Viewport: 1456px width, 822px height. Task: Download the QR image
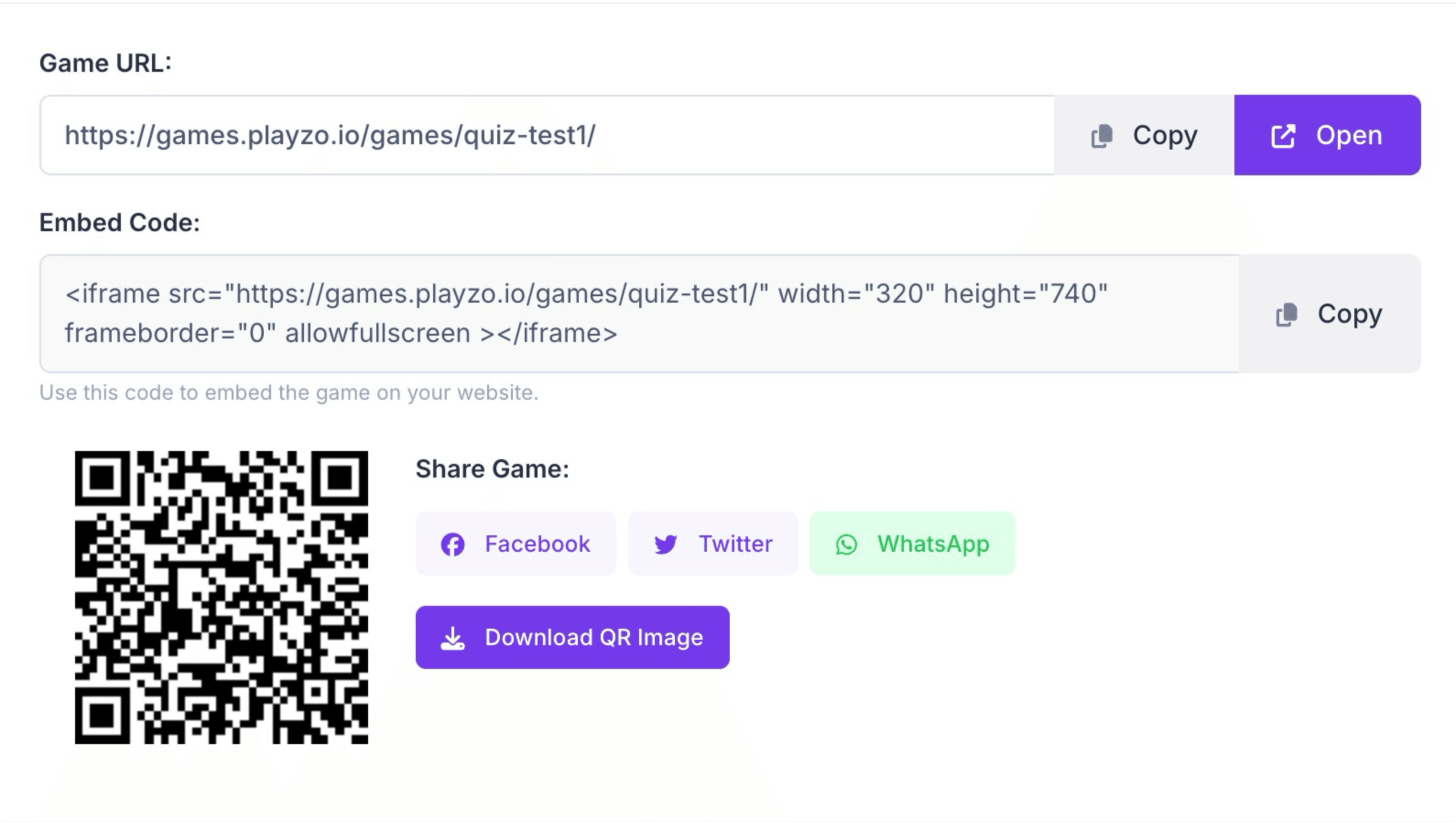click(x=573, y=638)
